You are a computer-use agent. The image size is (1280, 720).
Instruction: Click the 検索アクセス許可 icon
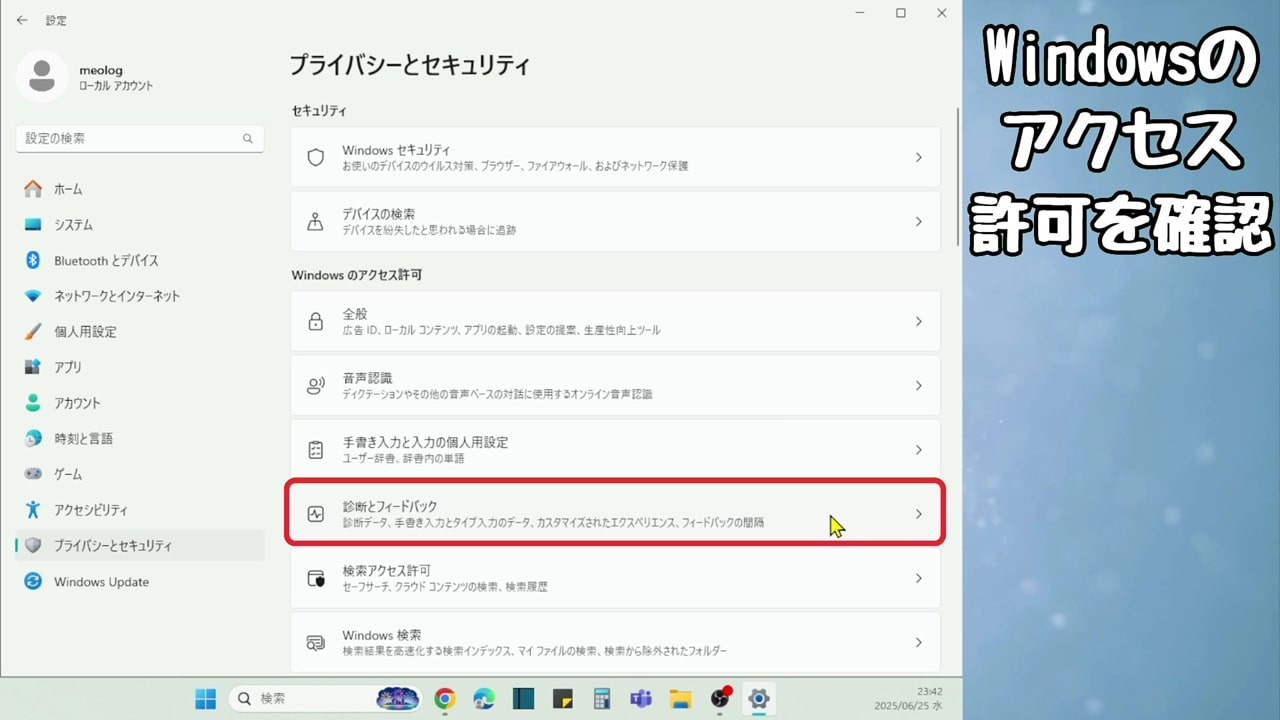[x=316, y=578]
